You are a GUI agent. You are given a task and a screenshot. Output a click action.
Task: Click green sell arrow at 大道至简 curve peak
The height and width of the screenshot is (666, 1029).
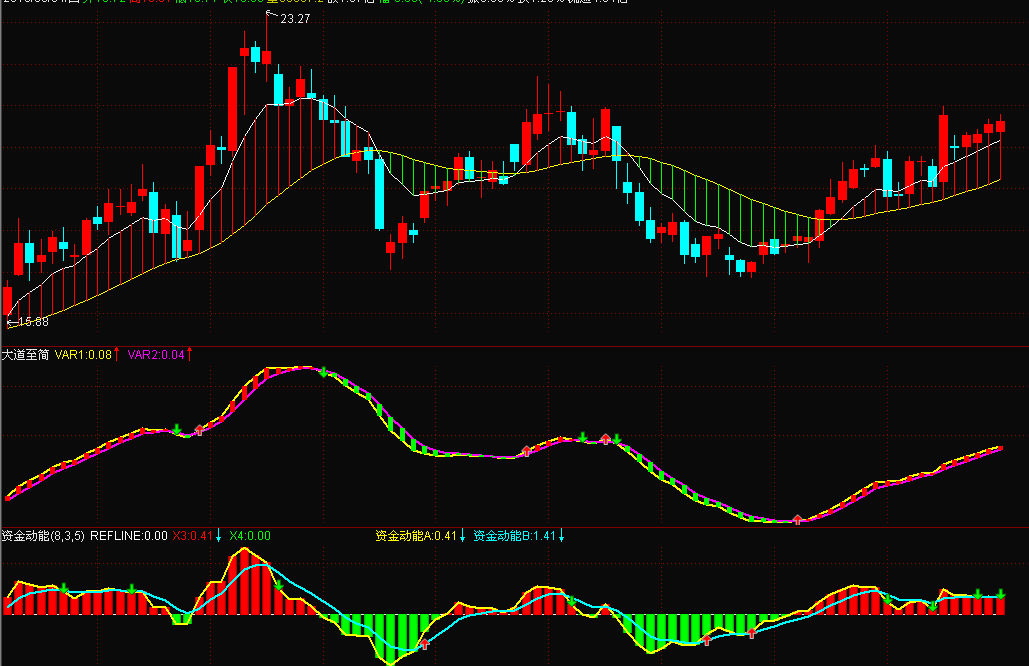coord(323,372)
